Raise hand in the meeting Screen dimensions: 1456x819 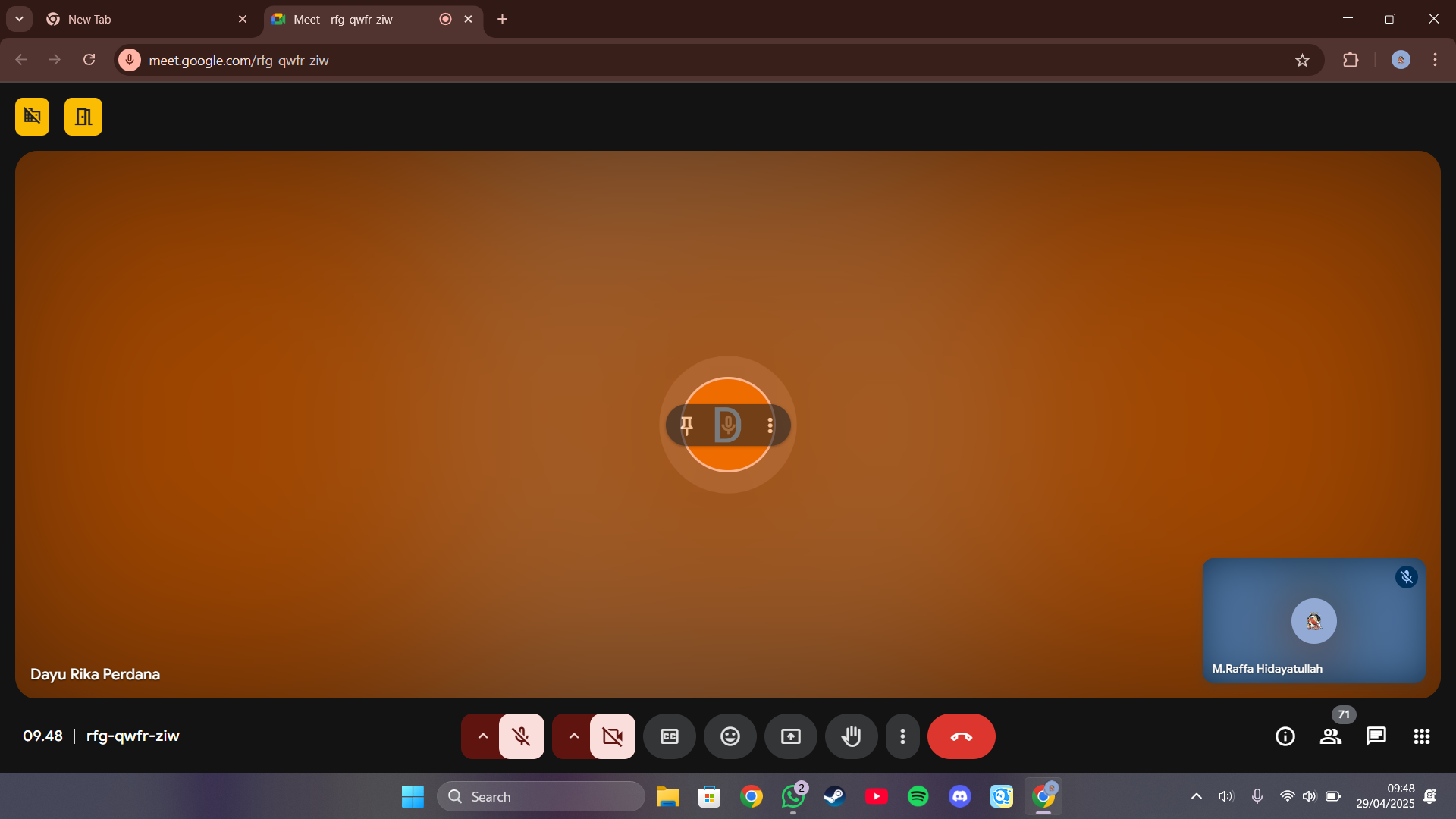pos(851,736)
